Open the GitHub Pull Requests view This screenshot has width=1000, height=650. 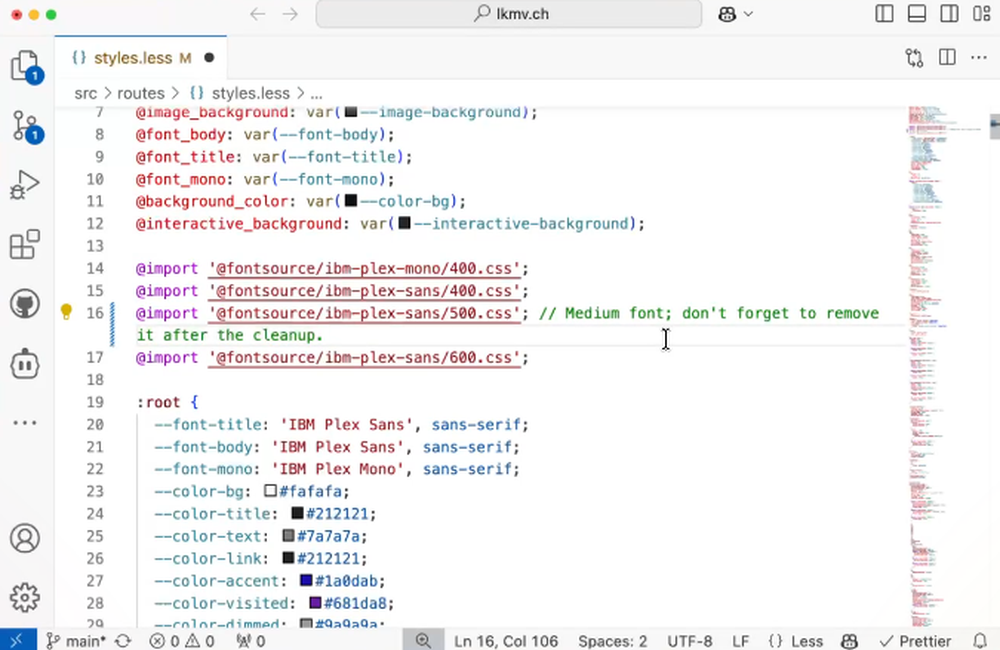(x=24, y=304)
